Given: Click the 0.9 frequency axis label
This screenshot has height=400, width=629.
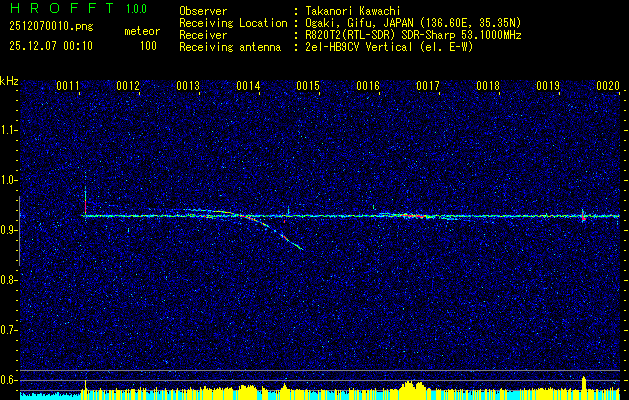Looking at the screenshot, I should pos(9,230).
